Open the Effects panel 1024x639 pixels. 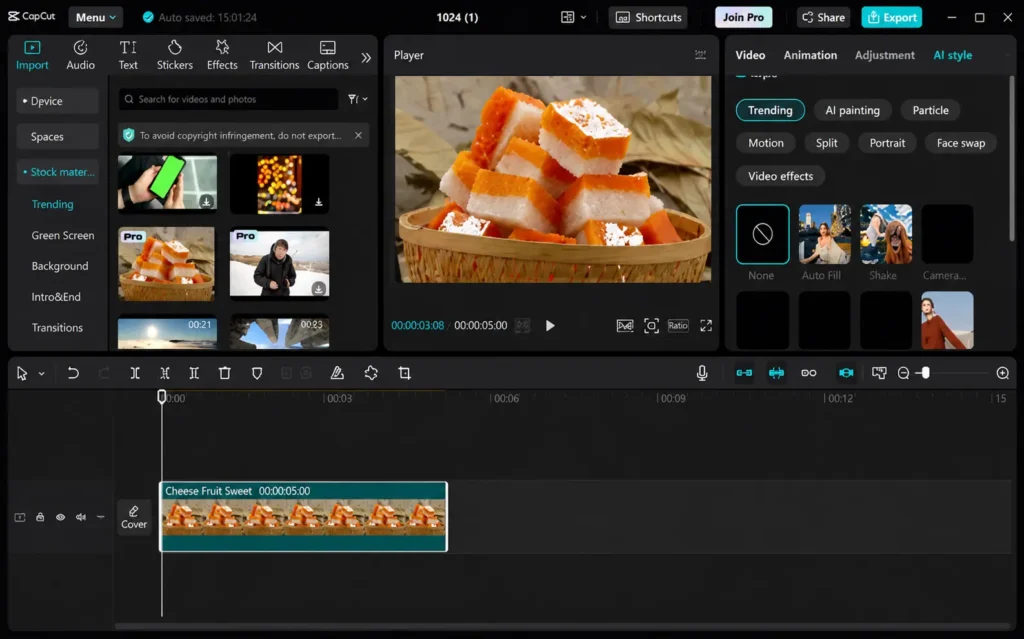(222, 55)
